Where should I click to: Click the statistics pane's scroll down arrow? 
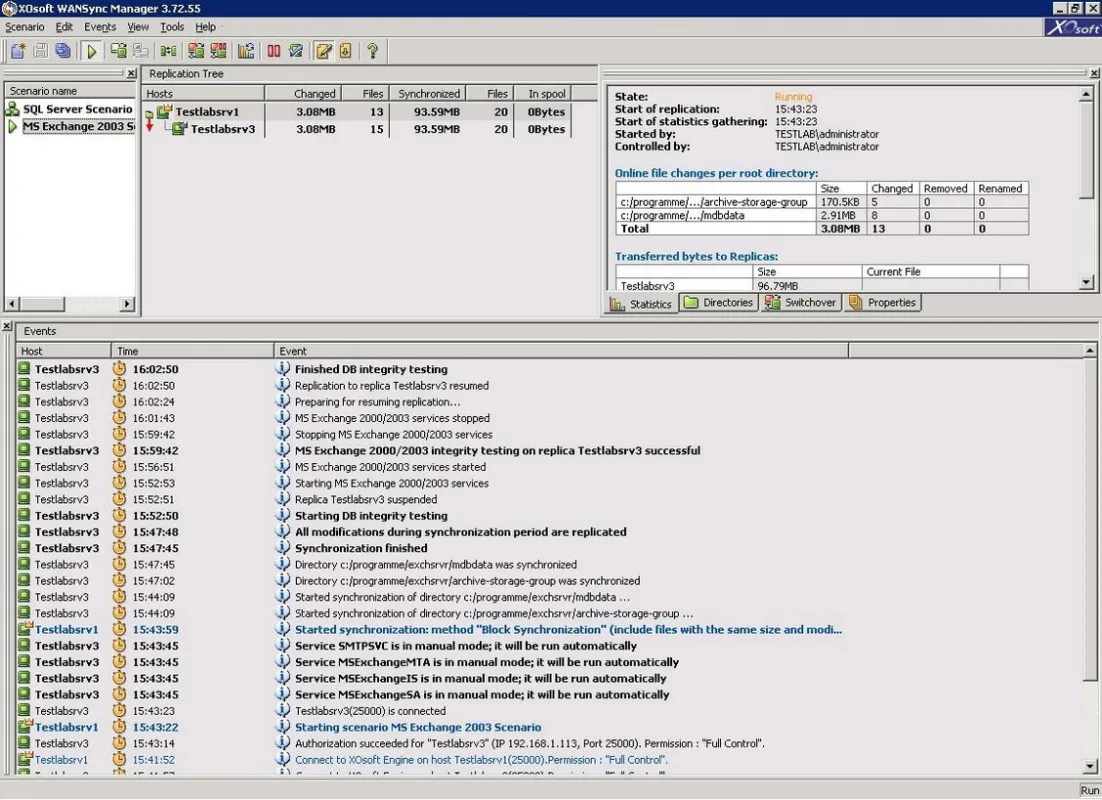(1087, 282)
